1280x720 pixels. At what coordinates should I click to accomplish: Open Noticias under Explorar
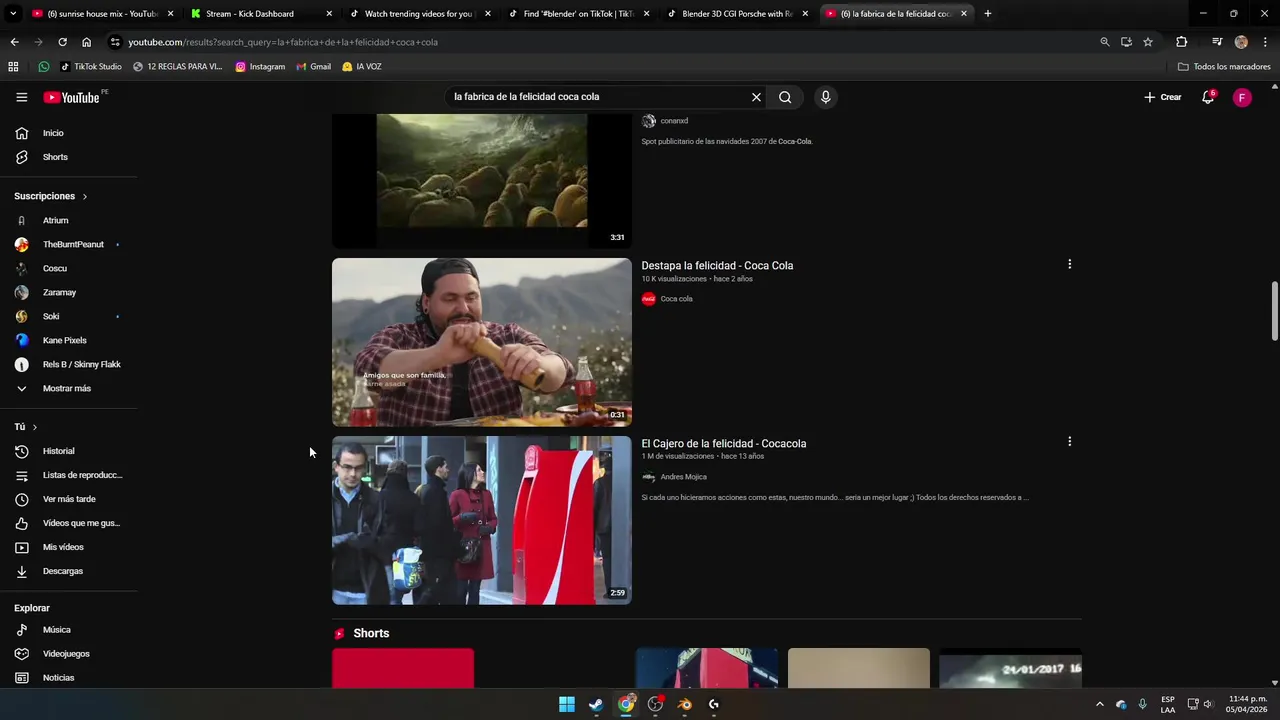tap(58, 678)
